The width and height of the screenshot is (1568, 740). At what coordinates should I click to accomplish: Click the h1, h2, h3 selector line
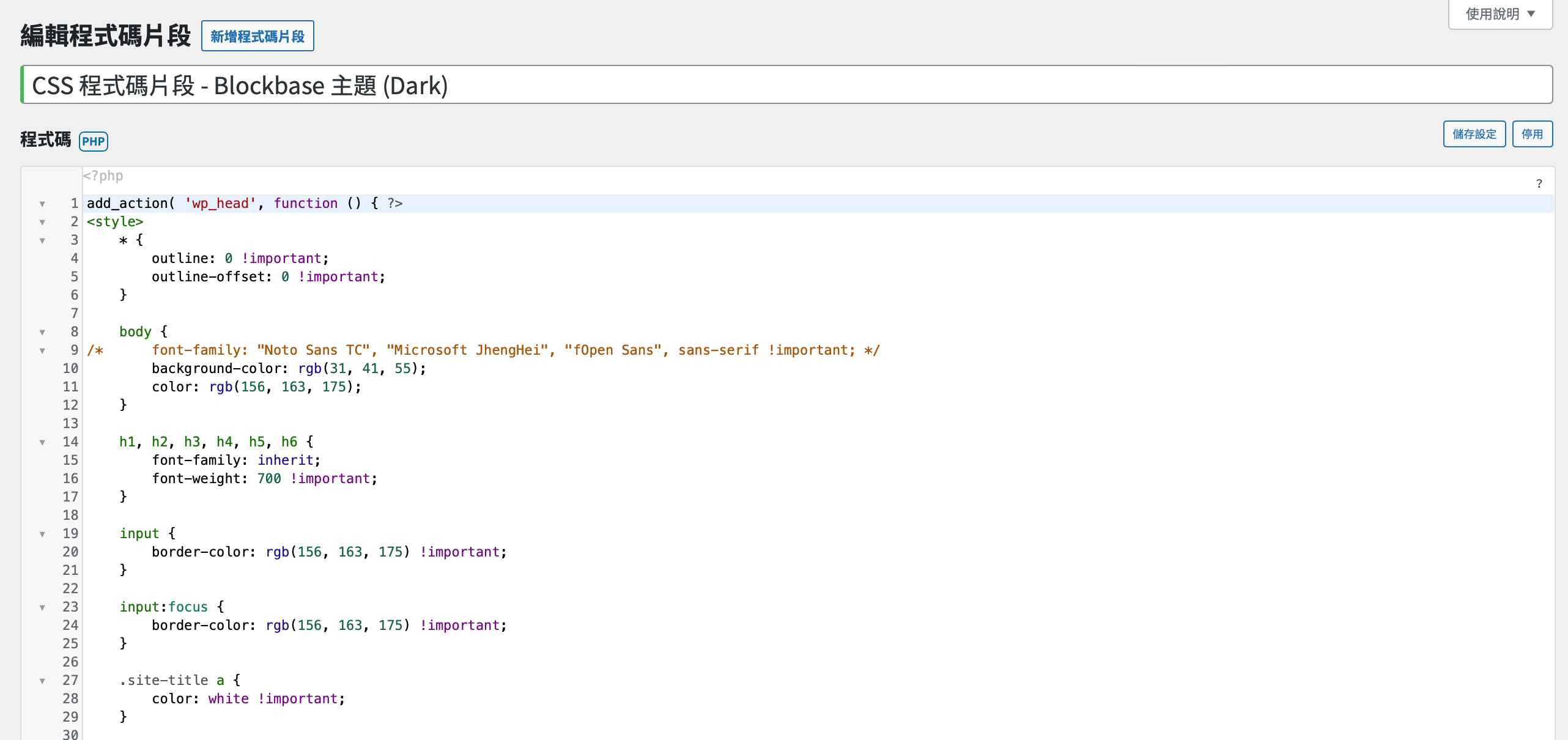coord(216,442)
